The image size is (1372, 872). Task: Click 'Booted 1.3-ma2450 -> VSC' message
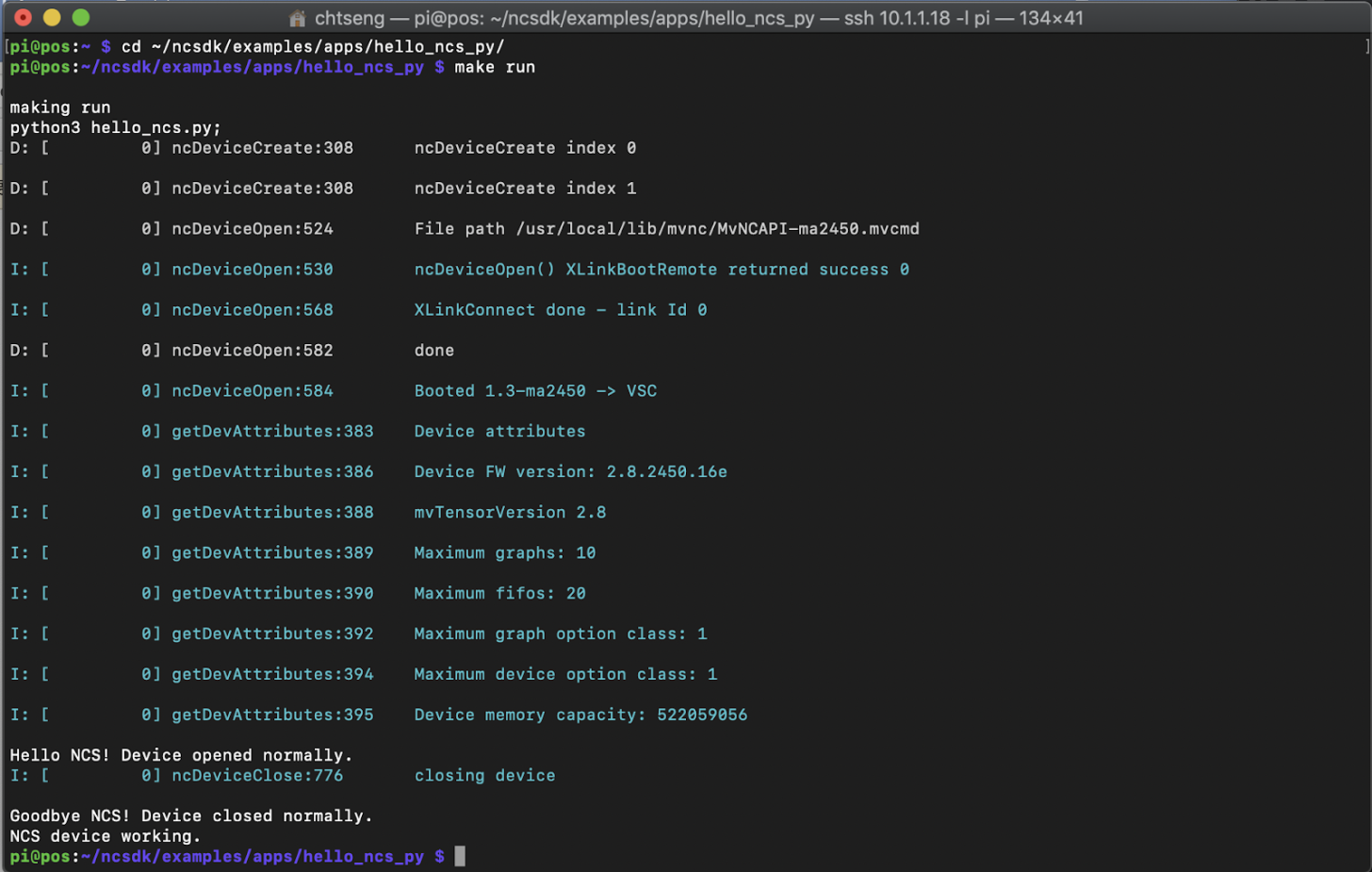[x=535, y=391]
